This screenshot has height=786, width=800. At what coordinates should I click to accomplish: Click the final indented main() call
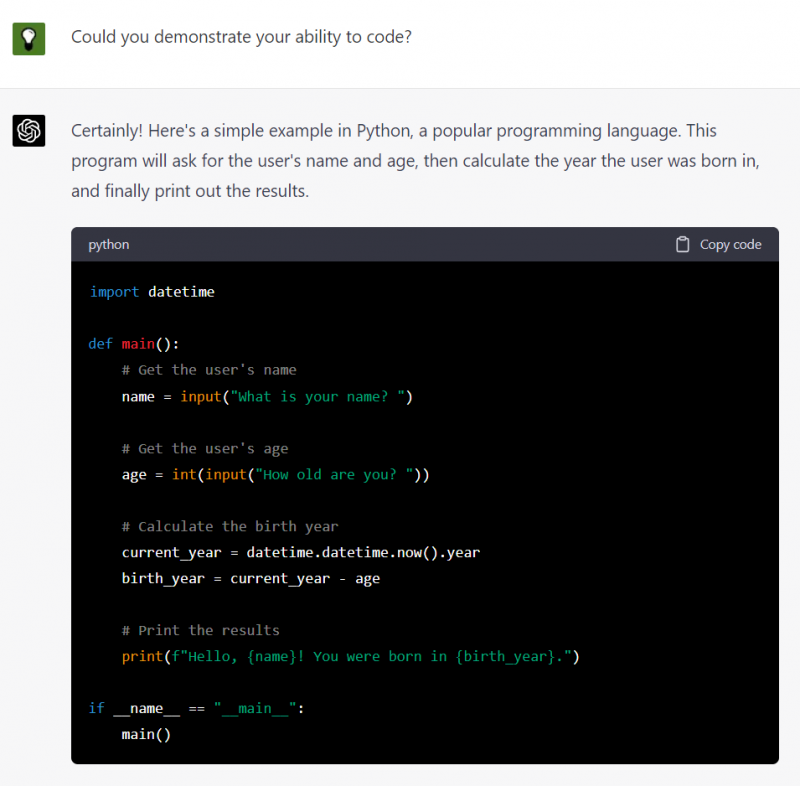coord(147,734)
